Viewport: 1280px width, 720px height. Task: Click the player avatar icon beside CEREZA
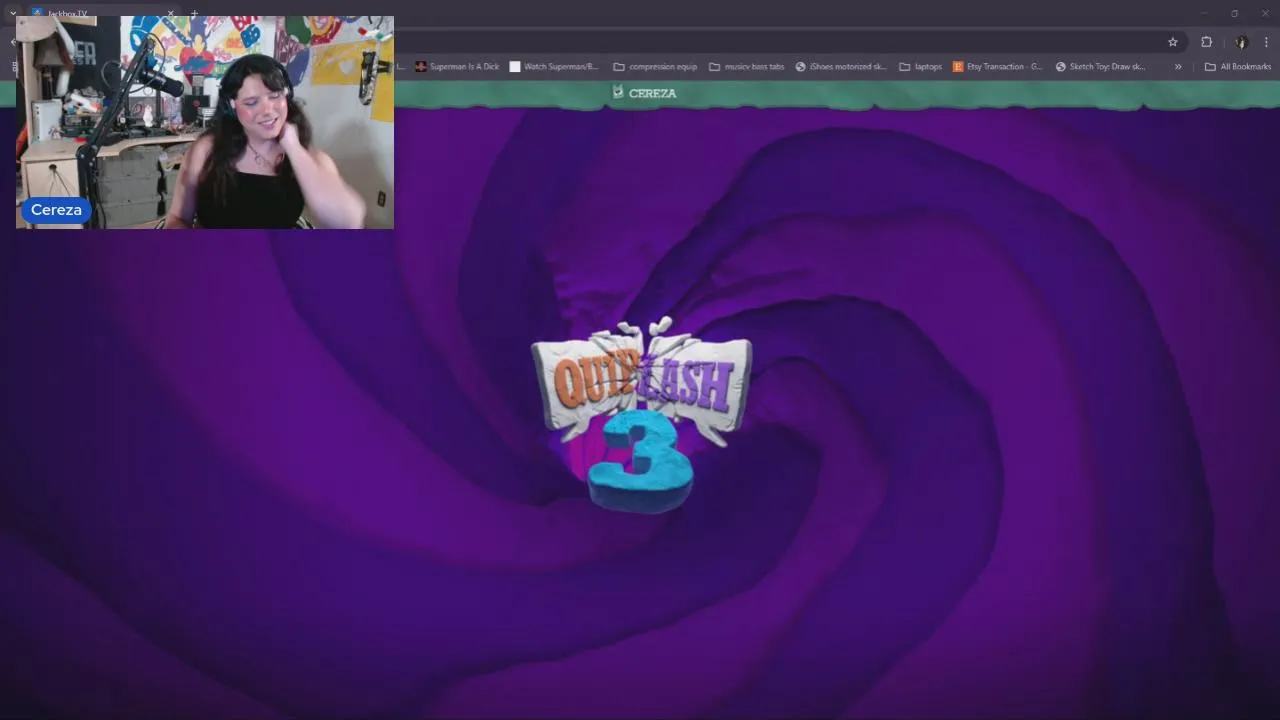click(x=618, y=92)
